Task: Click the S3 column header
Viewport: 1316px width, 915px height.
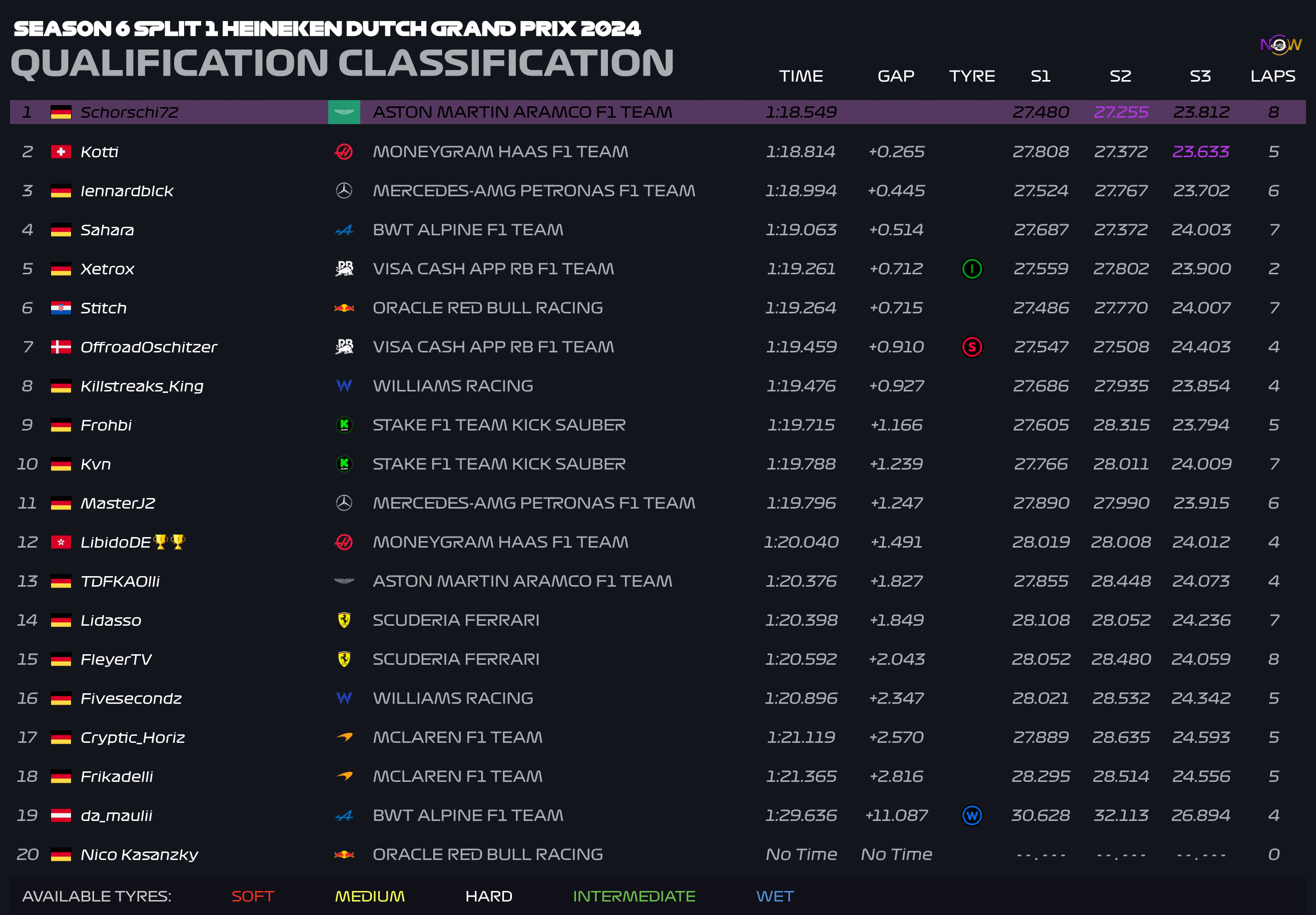Action: pyautogui.click(x=1200, y=76)
